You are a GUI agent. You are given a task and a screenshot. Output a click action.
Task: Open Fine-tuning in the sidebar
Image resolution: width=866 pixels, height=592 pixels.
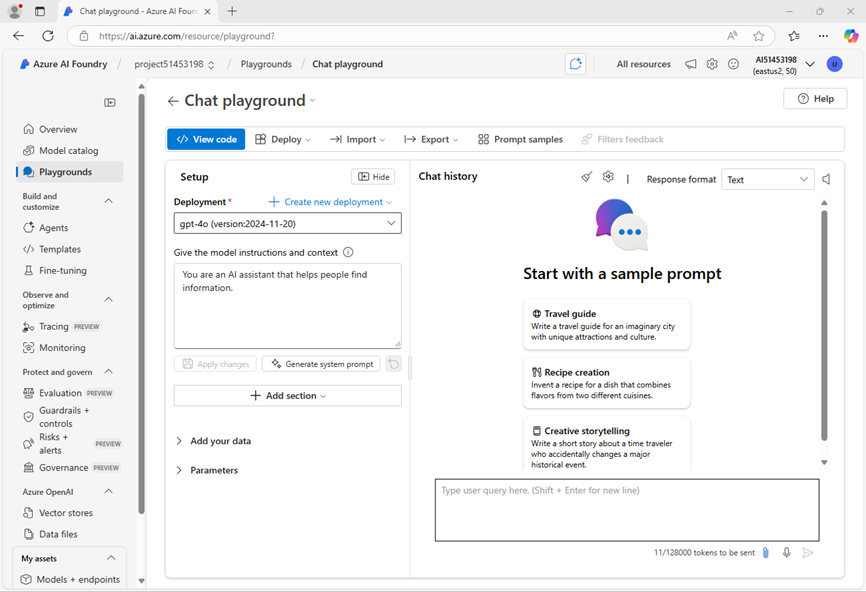(x=62, y=271)
